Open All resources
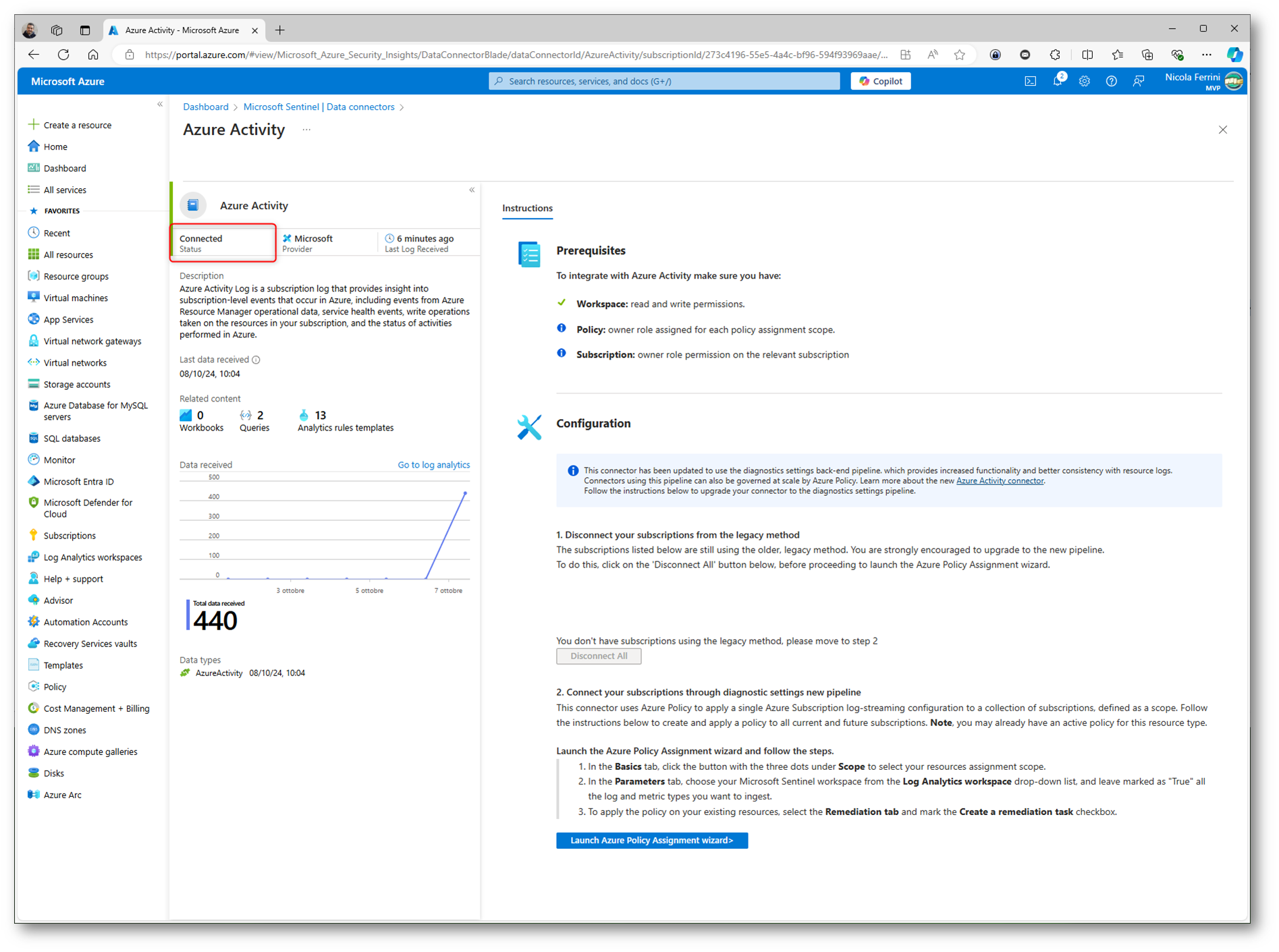Viewport: 1279px width, 952px height. 60,254
